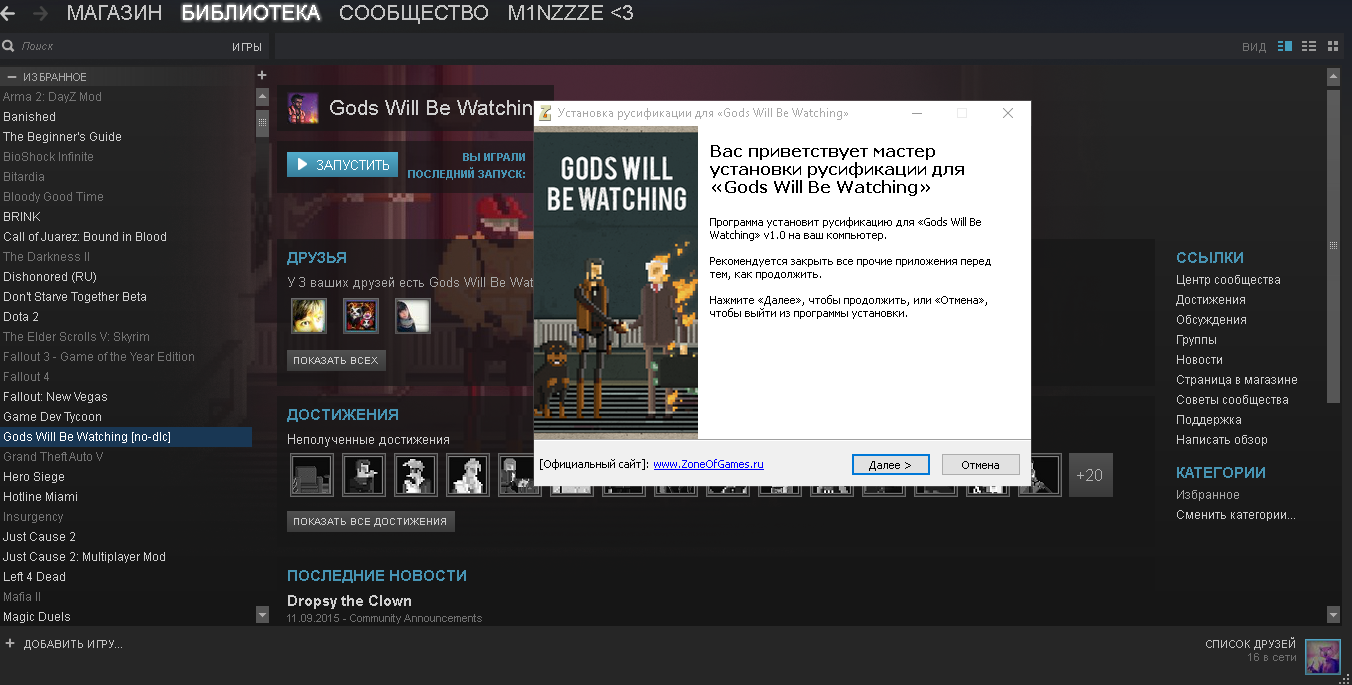
Task: Open the first friend's avatar
Action: (x=308, y=315)
